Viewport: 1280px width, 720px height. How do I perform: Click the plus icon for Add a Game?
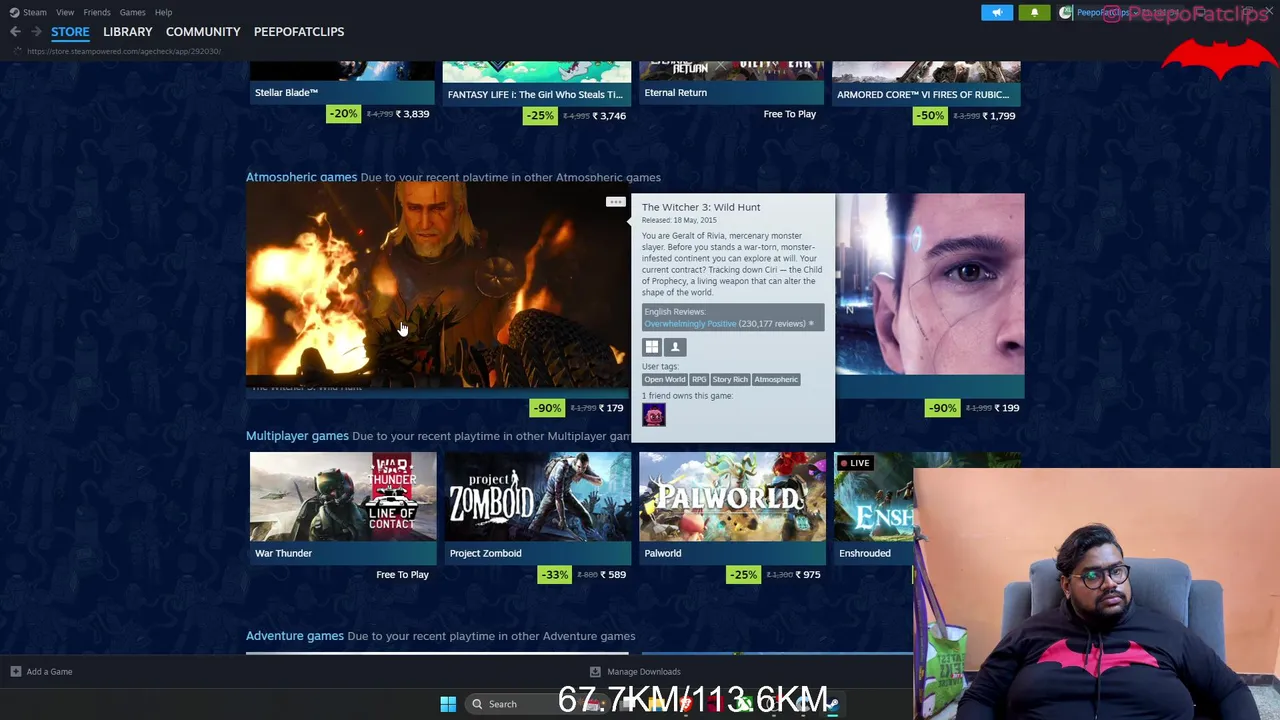coord(15,672)
